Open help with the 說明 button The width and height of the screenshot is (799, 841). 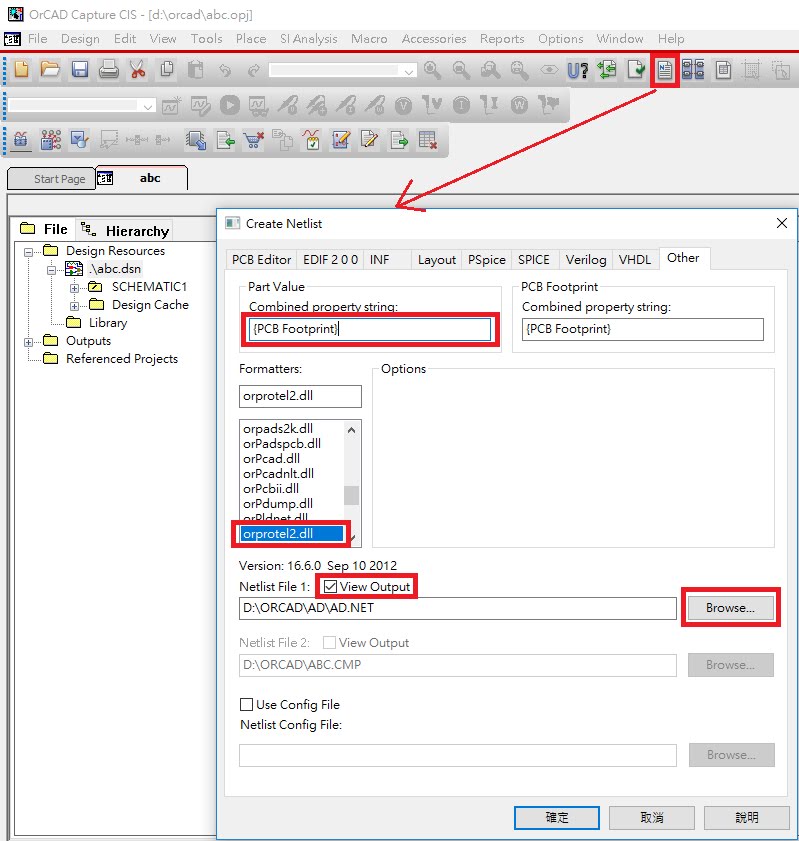(746, 817)
